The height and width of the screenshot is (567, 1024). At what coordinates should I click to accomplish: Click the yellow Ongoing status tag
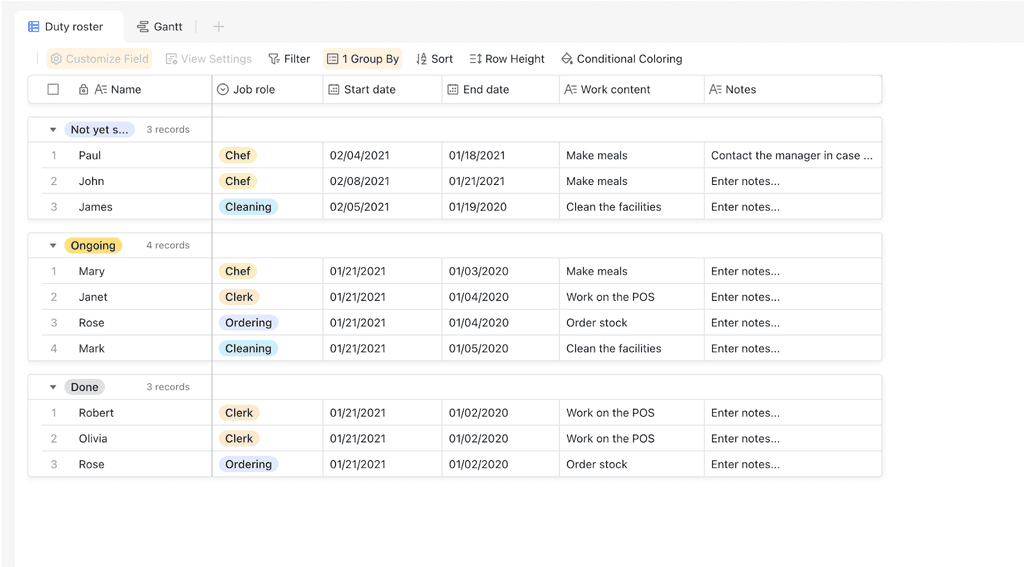[x=93, y=246]
